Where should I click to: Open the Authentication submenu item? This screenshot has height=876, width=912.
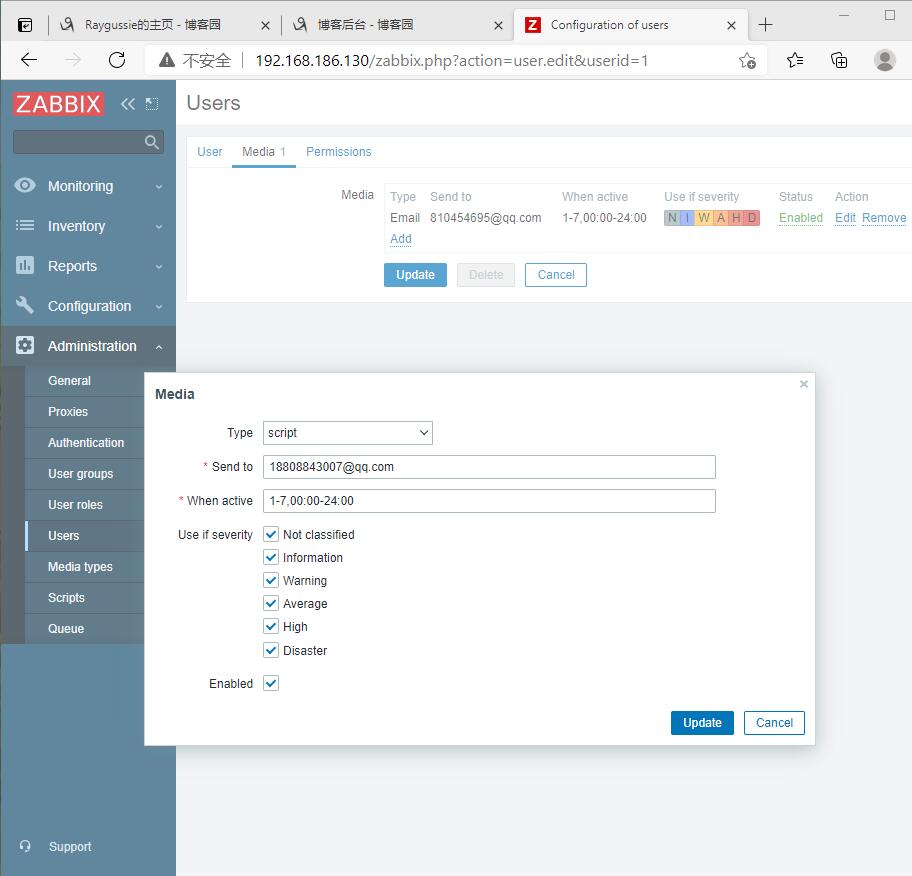point(84,443)
